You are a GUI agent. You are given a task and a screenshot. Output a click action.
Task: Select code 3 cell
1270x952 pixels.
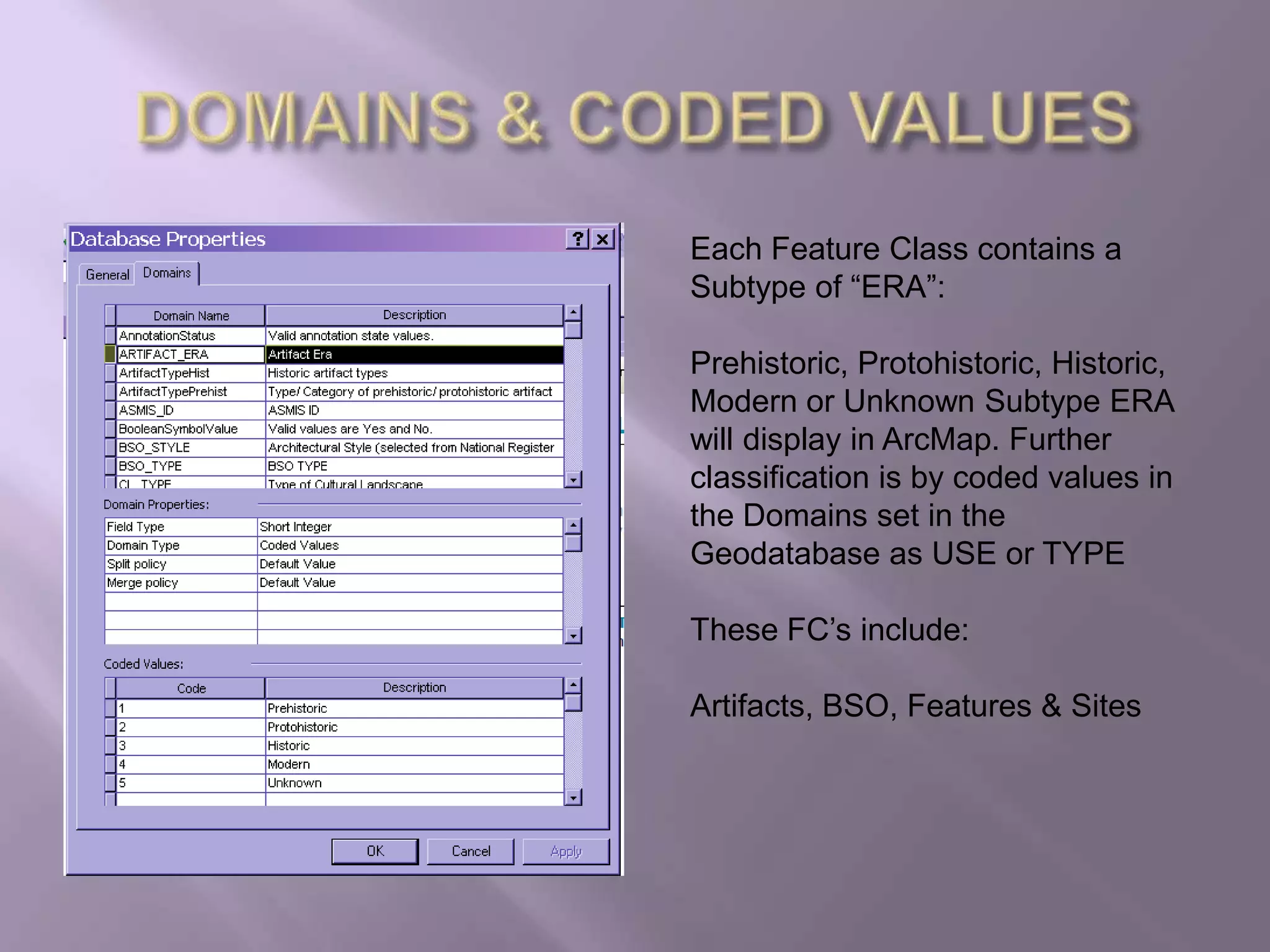(x=190, y=745)
